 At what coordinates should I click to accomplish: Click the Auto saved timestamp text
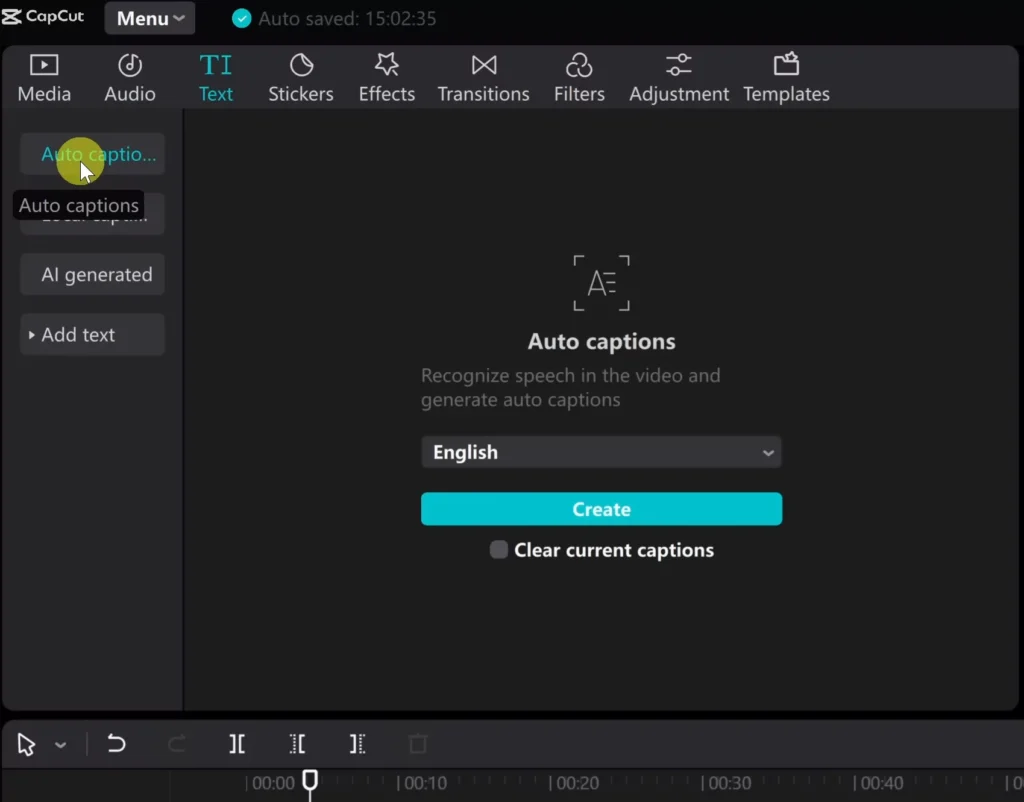tap(347, 18)
